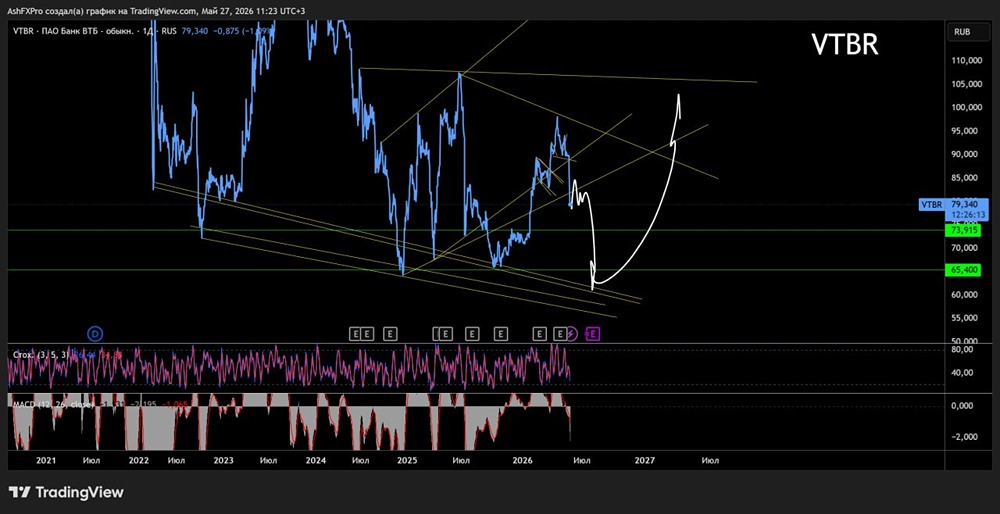Click the green 65,400 price level label
Screen dimensions: 1000x514
[962, 270]
